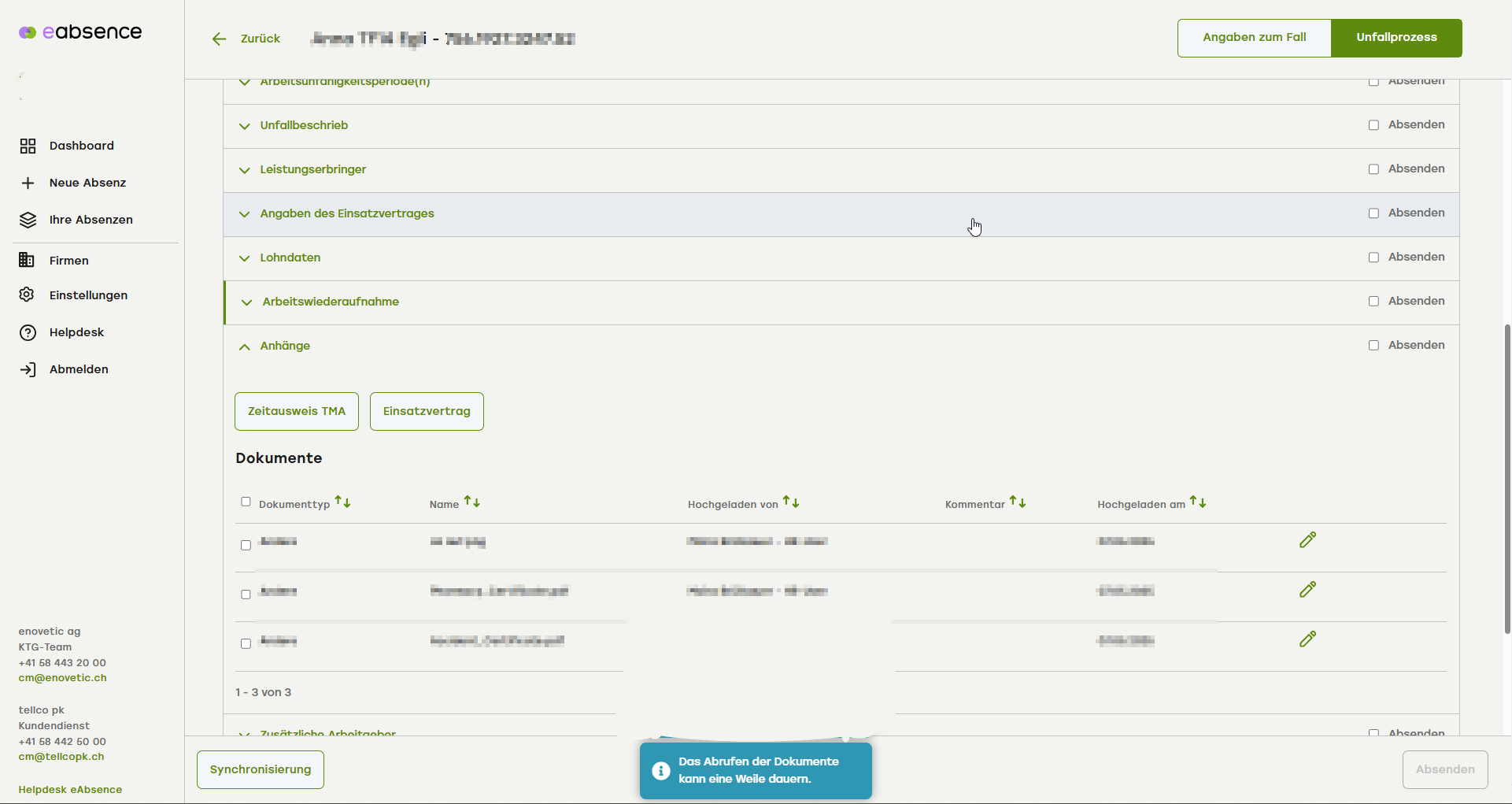Screen dimensions: 1512x804
Task: Click the building icon next to Firmen
Action: click(x=27, y=260)
